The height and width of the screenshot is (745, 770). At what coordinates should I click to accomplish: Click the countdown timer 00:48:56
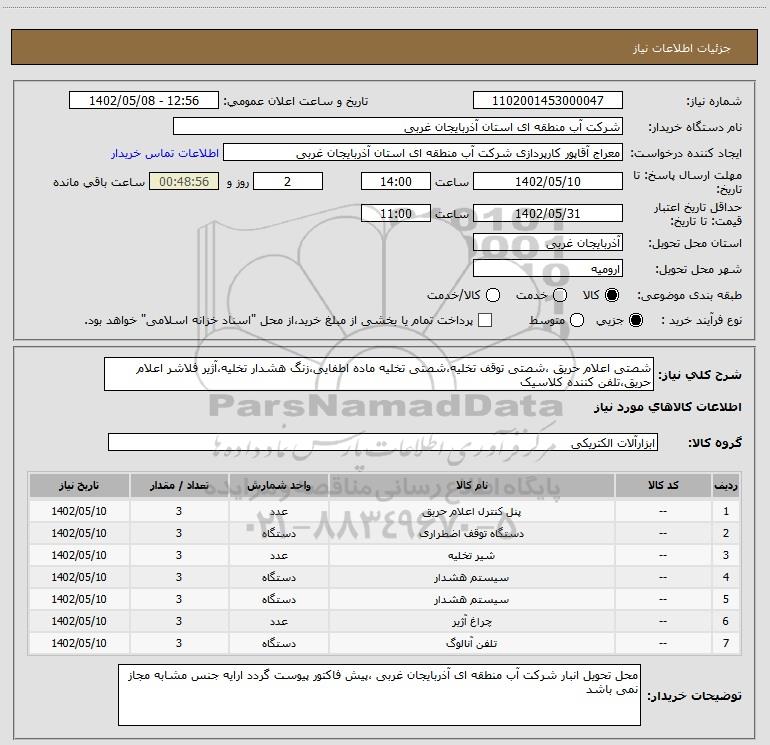184,181
